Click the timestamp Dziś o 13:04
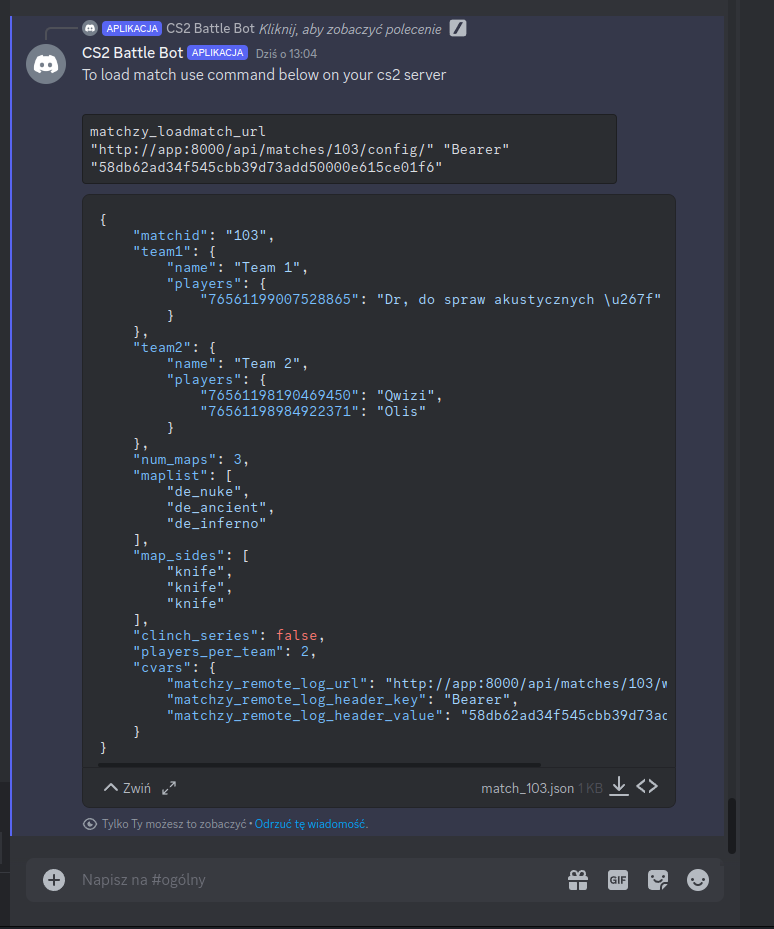Viewport: 774px width, 929px height. coord(286,54)
